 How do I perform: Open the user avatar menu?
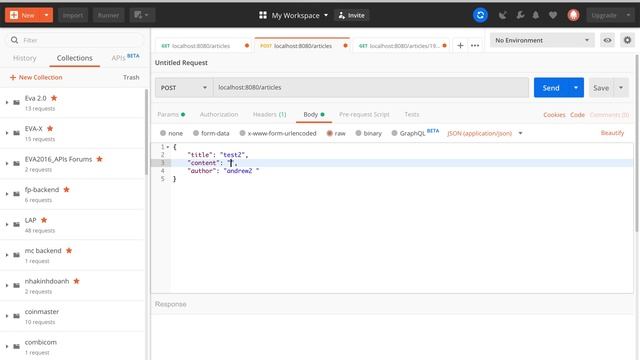(x=573, y=15)
